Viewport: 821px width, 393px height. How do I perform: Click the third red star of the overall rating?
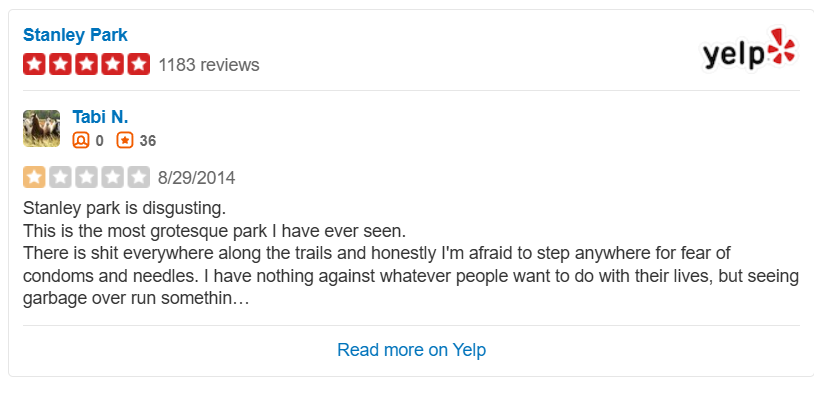pos(86,64)
